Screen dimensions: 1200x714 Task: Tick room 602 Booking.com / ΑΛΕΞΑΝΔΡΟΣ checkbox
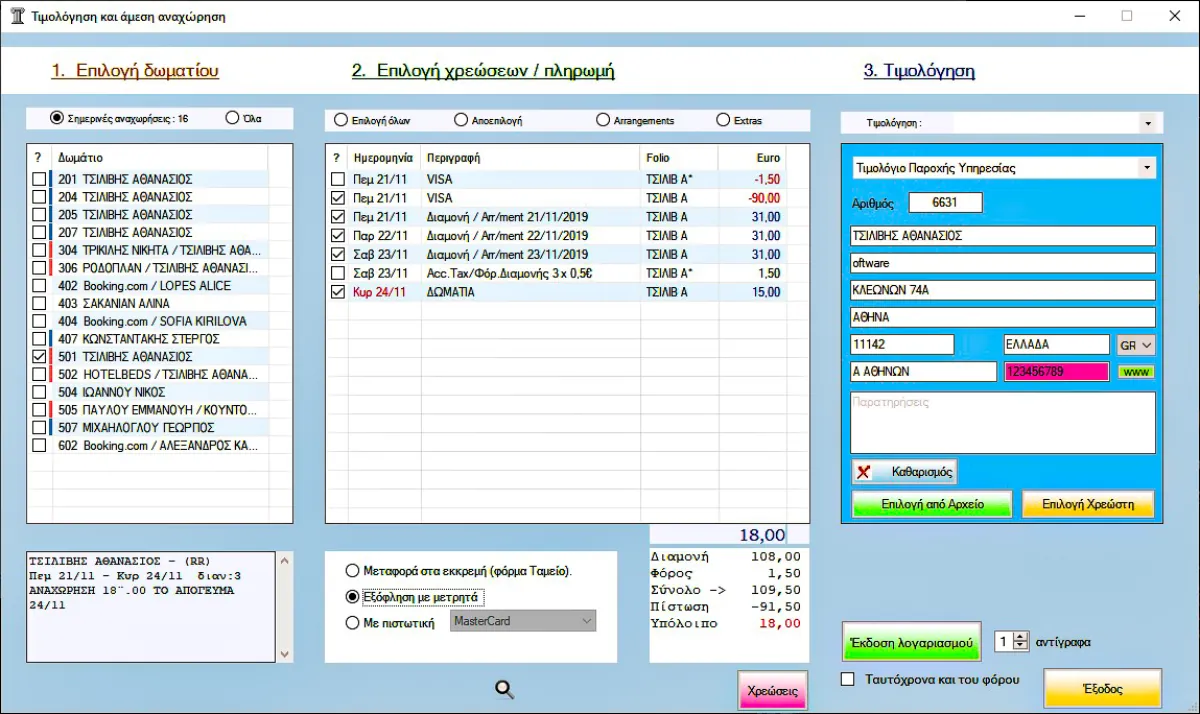39,446
